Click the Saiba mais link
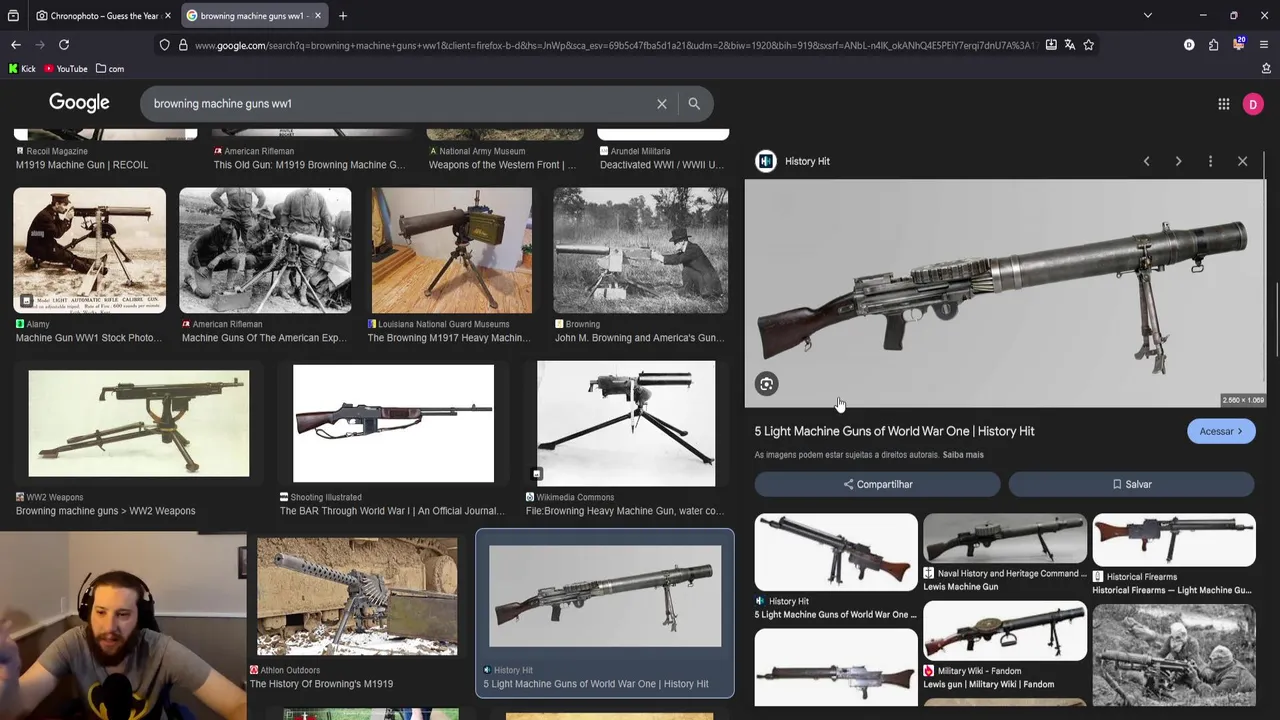 tap(963, 455)
